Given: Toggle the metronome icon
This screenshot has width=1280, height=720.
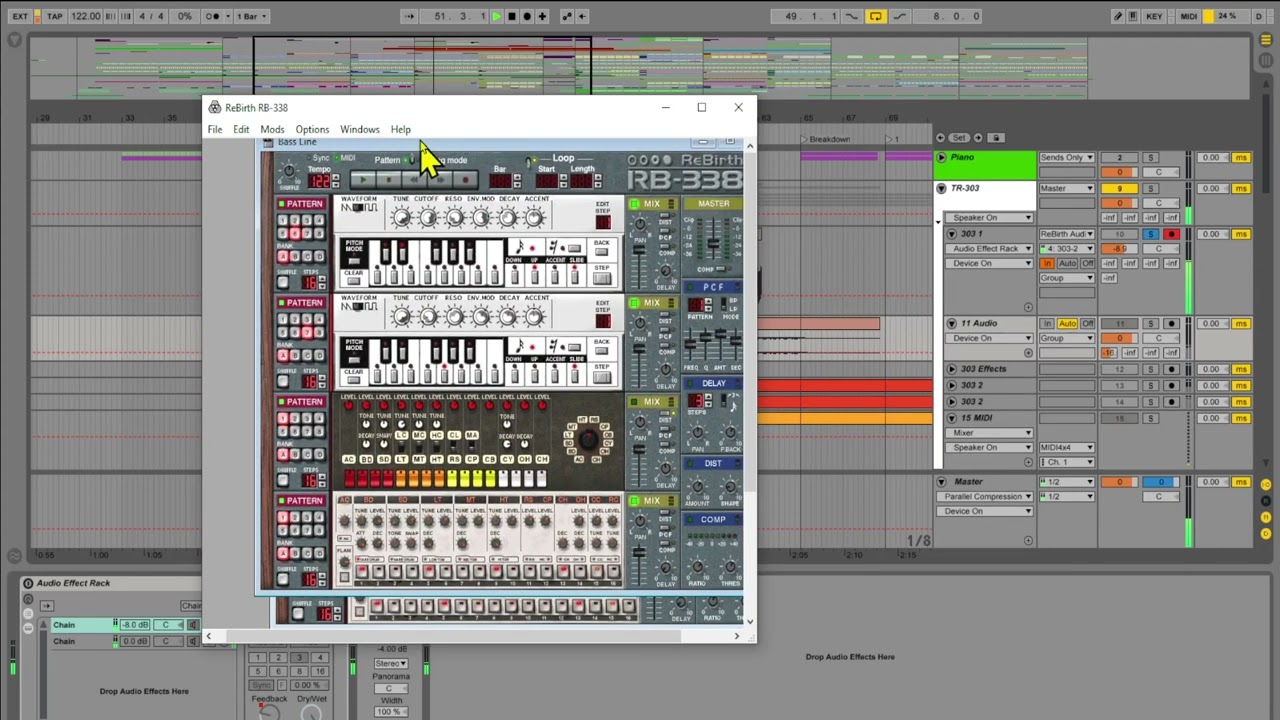Looking at the screenshot, I should tap(213, 16).
